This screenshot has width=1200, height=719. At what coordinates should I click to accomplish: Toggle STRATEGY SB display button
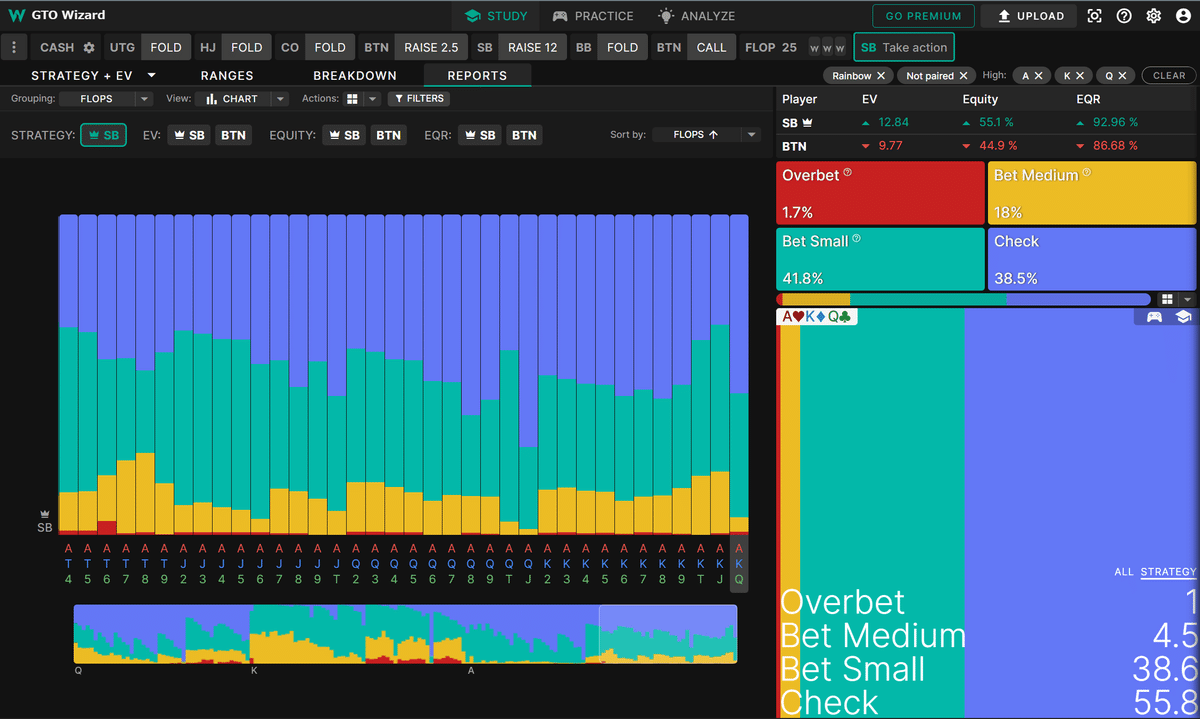pyautogui.click(x=103, y=135)
